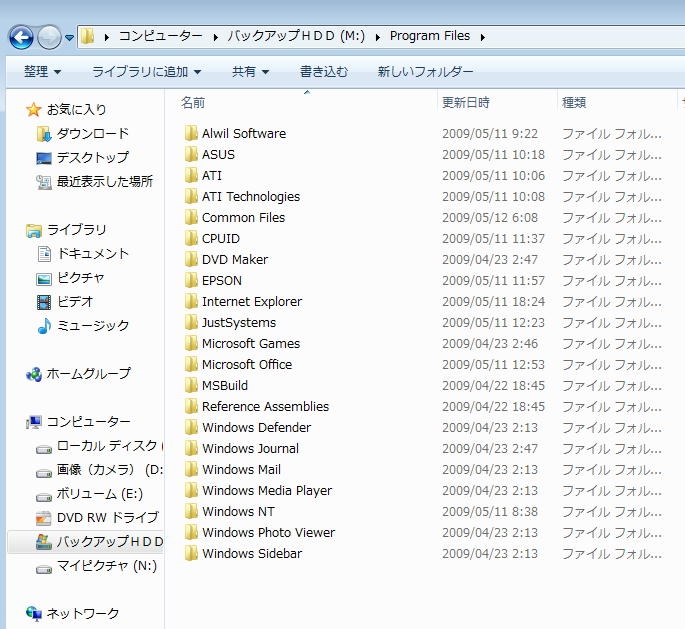
Task: Select the JustSystems folder icon
Action: (x=191, y=322)
